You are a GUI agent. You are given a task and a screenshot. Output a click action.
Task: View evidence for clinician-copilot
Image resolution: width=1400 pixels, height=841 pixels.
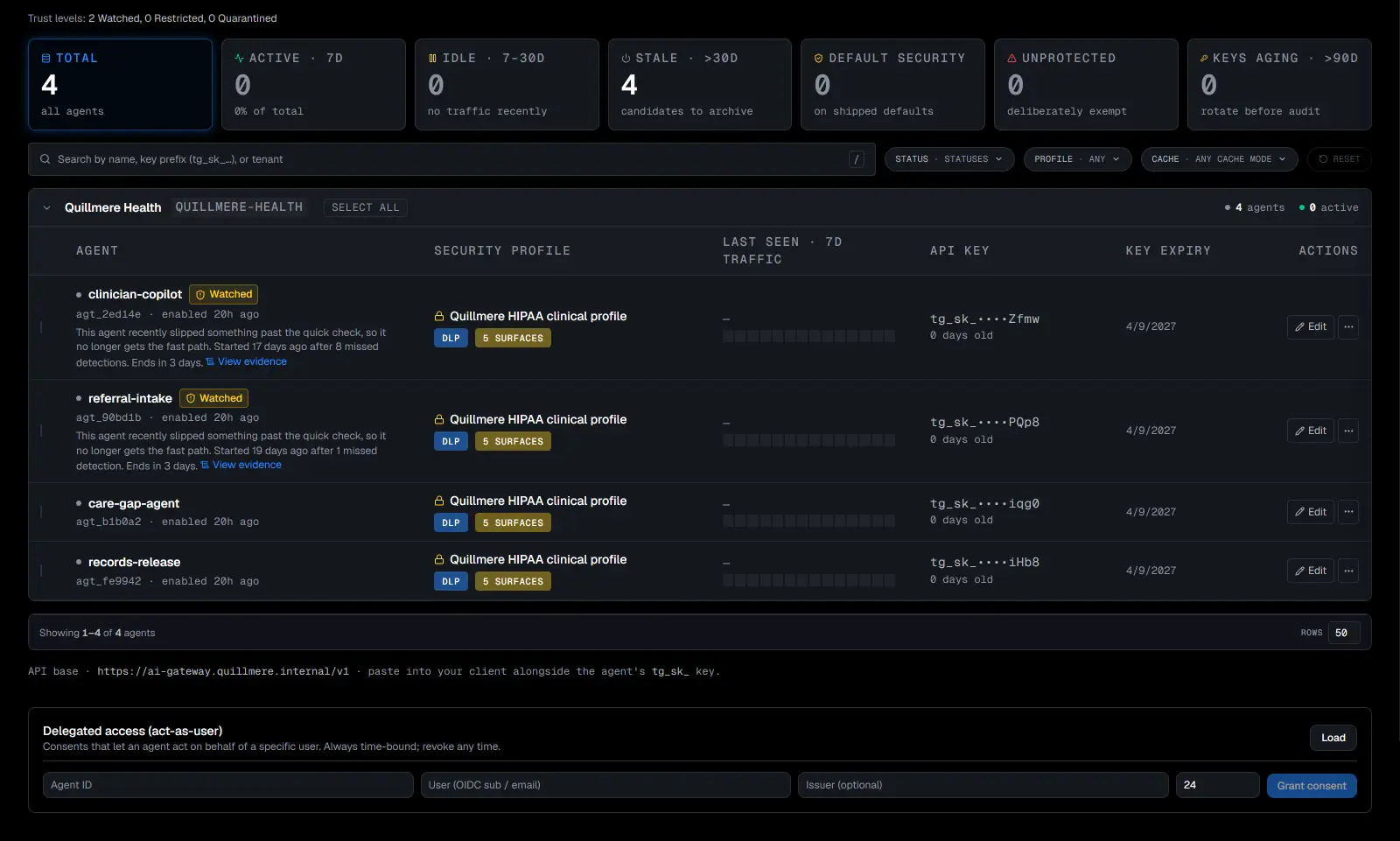tap(246, 362)
